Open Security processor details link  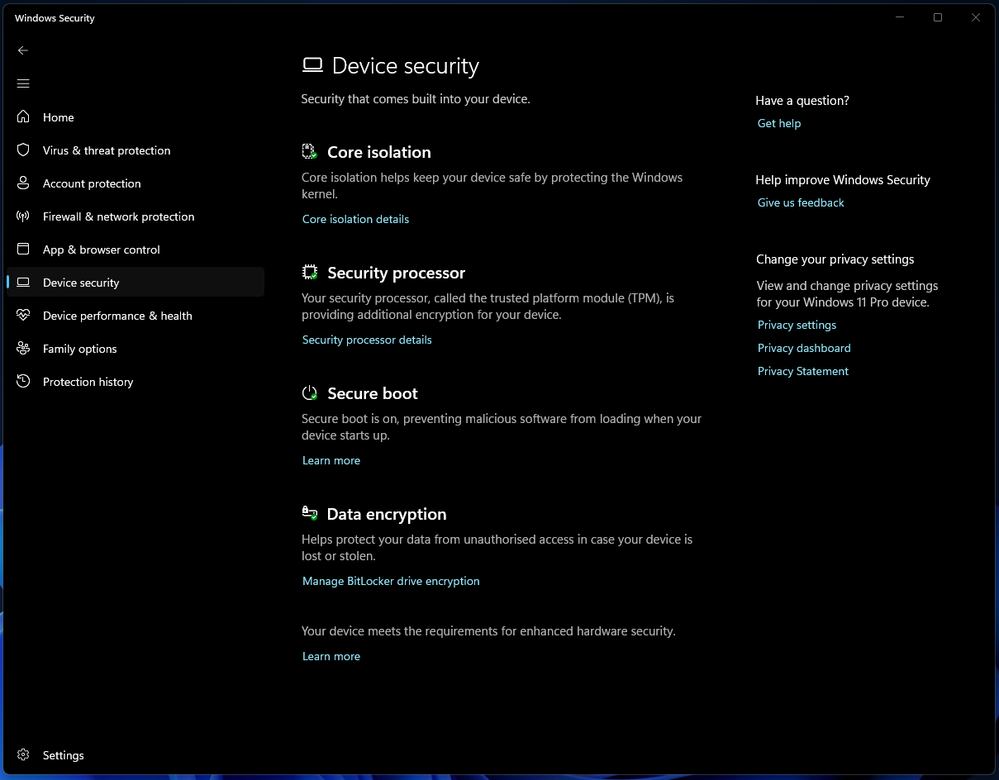[367, 340]
